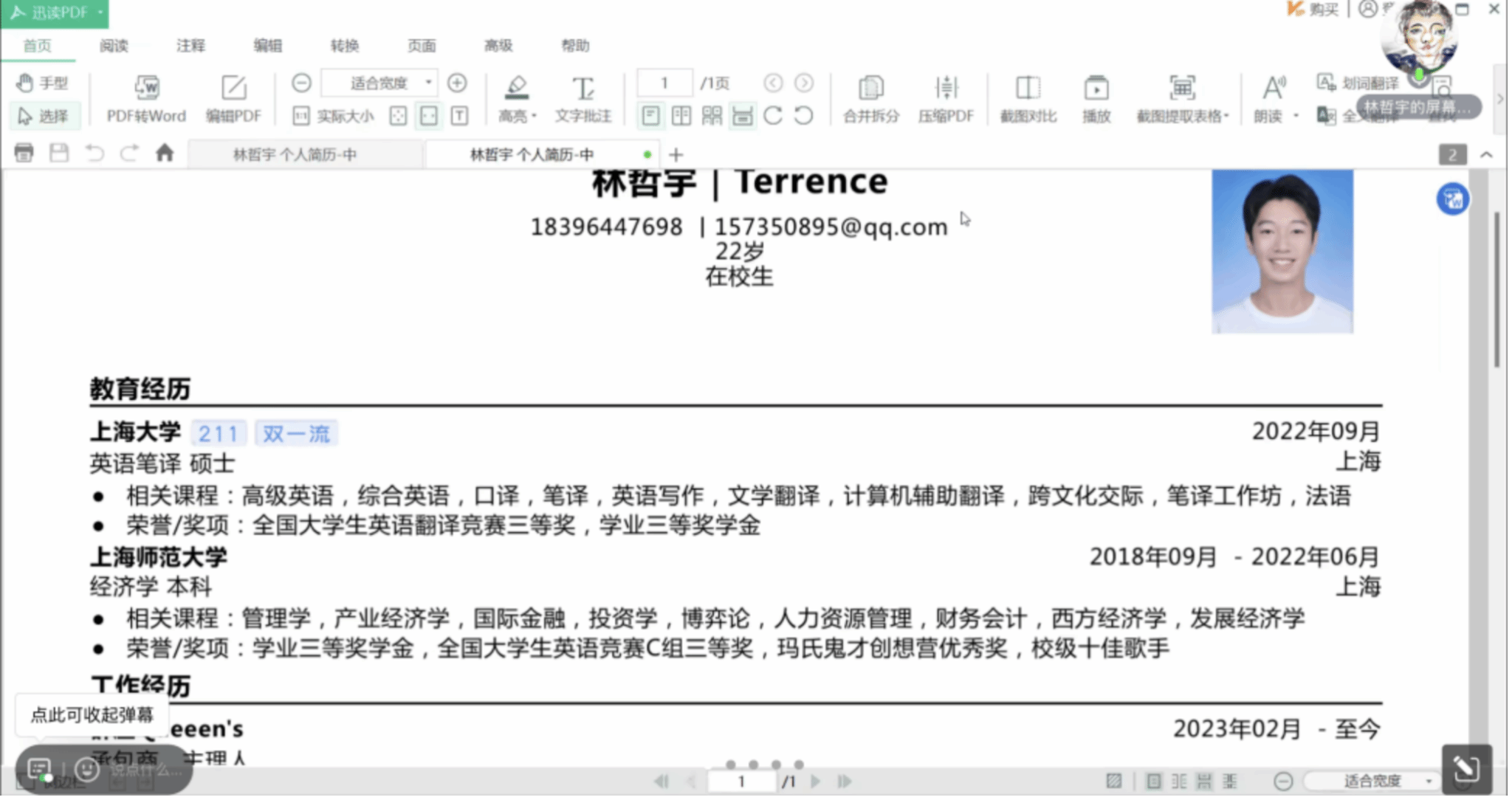Expand the 高亮 highlight options arrow
This screenshot has height=797, width=1512.
click(534, 117)
